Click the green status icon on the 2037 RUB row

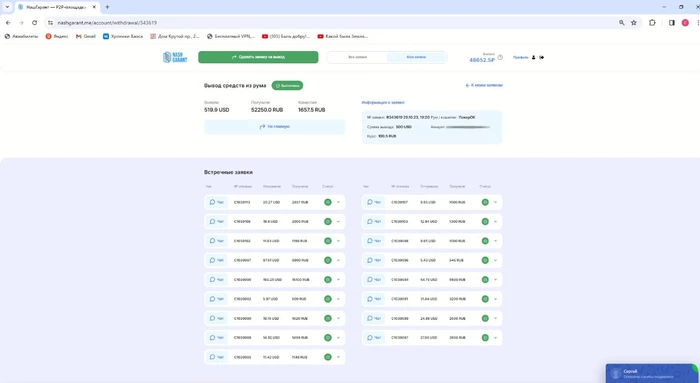(328, 202)
